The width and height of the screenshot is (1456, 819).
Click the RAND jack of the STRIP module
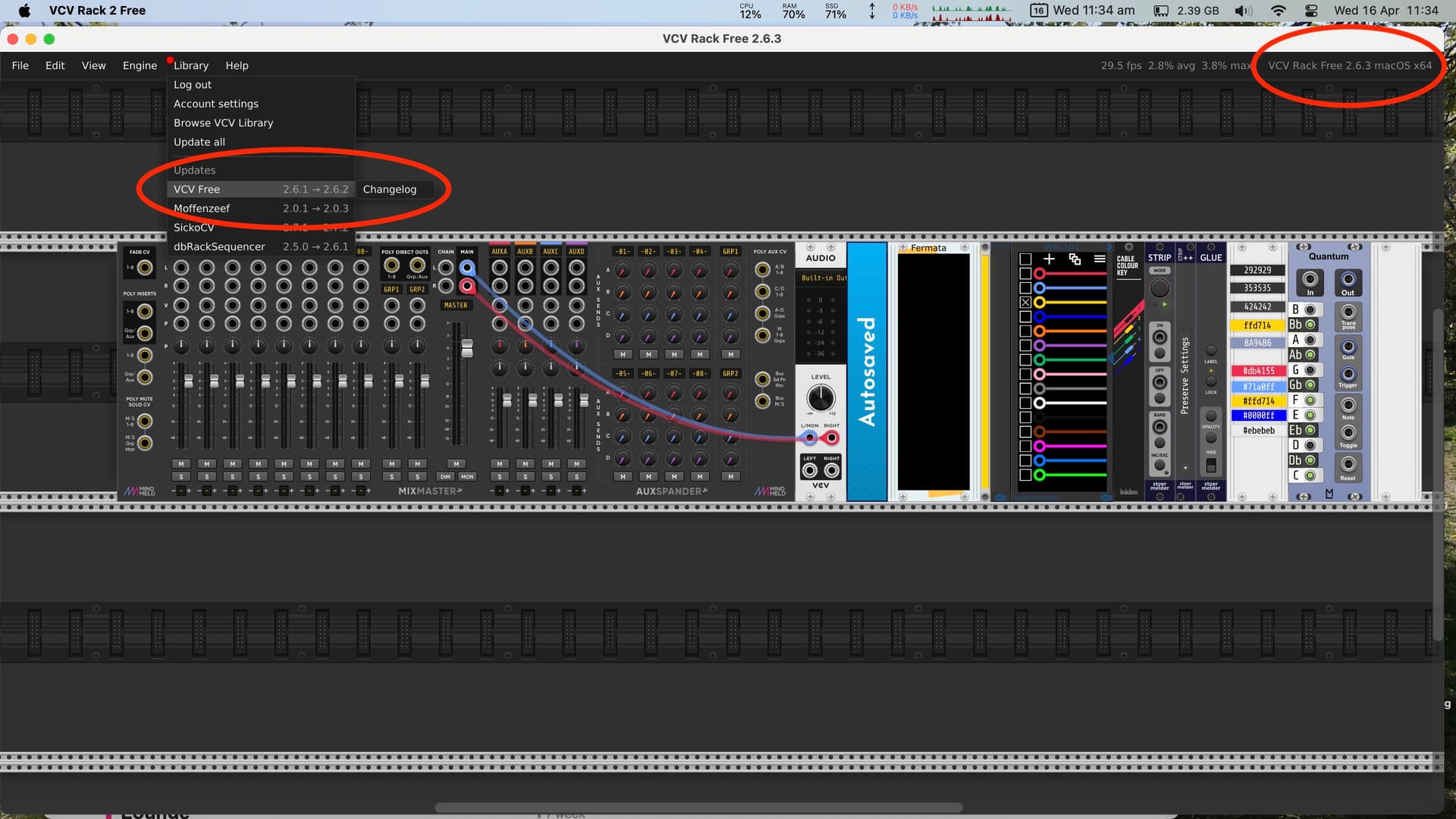click(1159, 426)
